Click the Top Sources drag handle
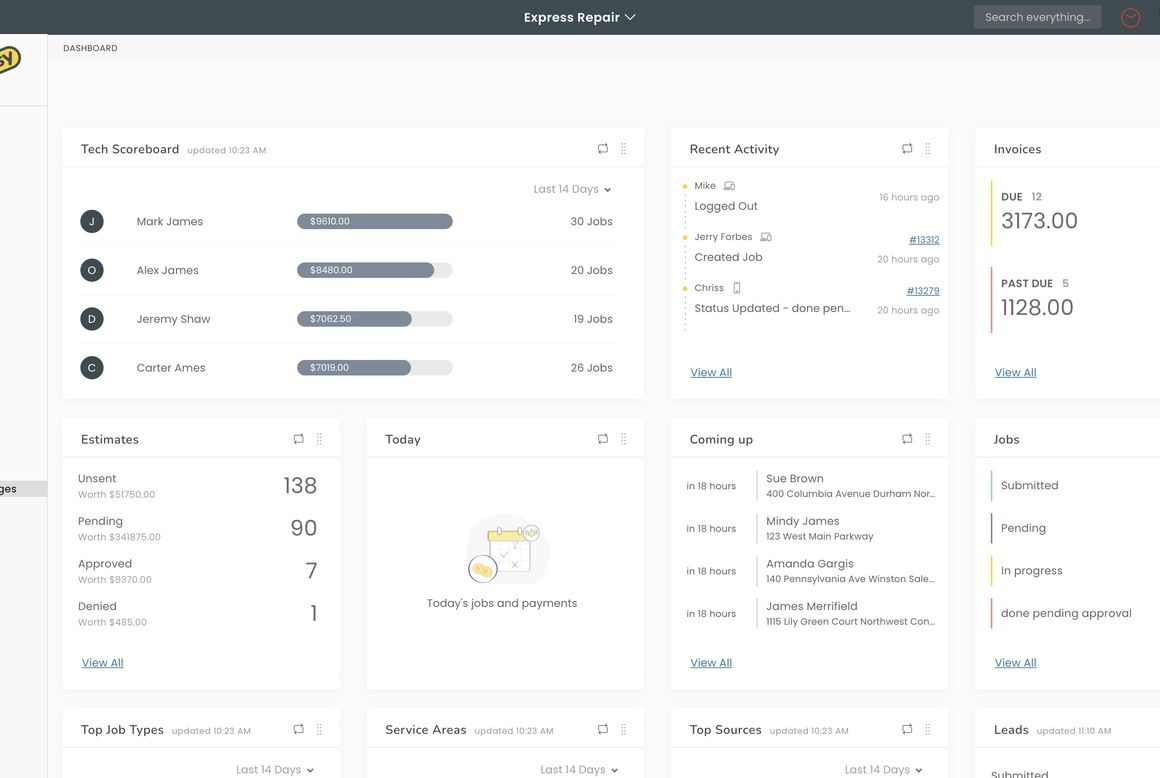The image size is (1160, 778). 928,729
